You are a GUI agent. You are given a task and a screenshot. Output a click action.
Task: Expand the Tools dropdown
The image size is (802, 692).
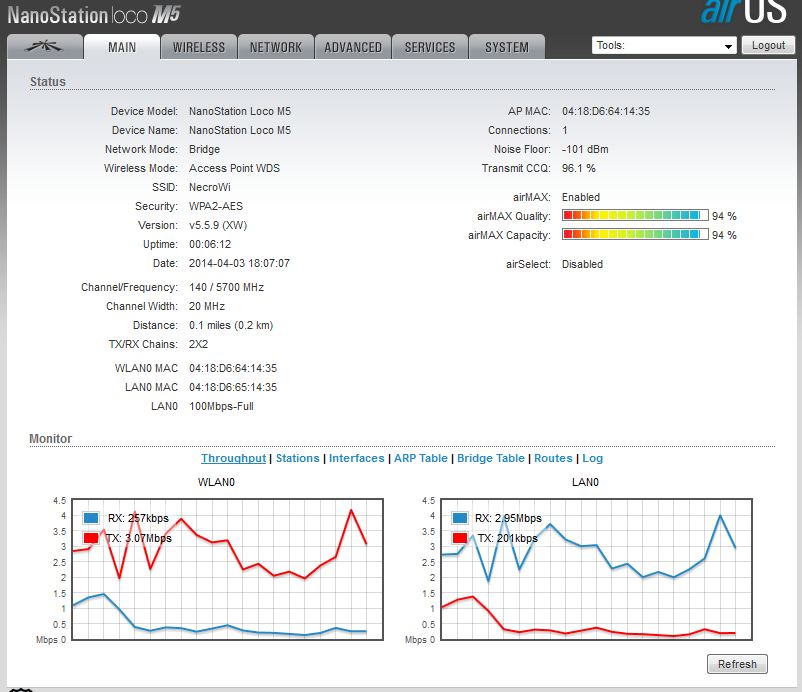tap(664, 46)
